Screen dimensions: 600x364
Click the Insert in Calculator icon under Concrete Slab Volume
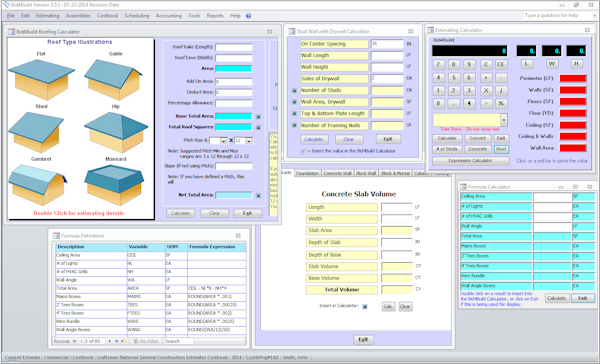pyautogui.click(x=365, y=307)
